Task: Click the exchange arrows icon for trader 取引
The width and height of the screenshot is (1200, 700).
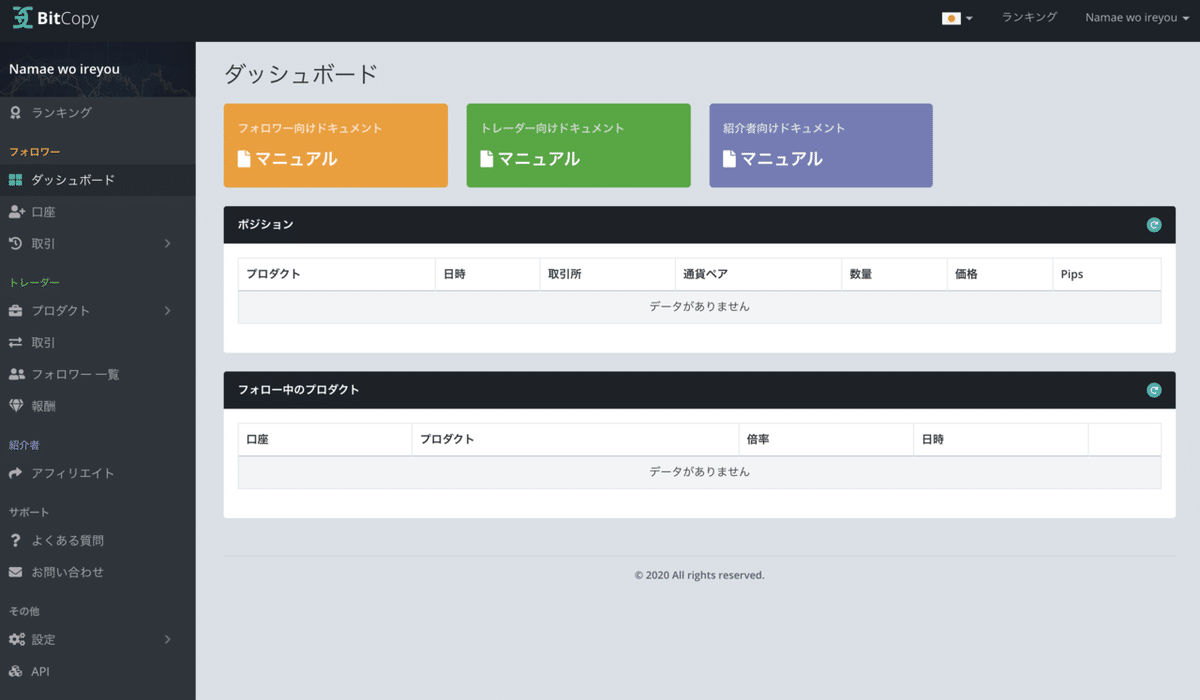Action: point(15,343)
